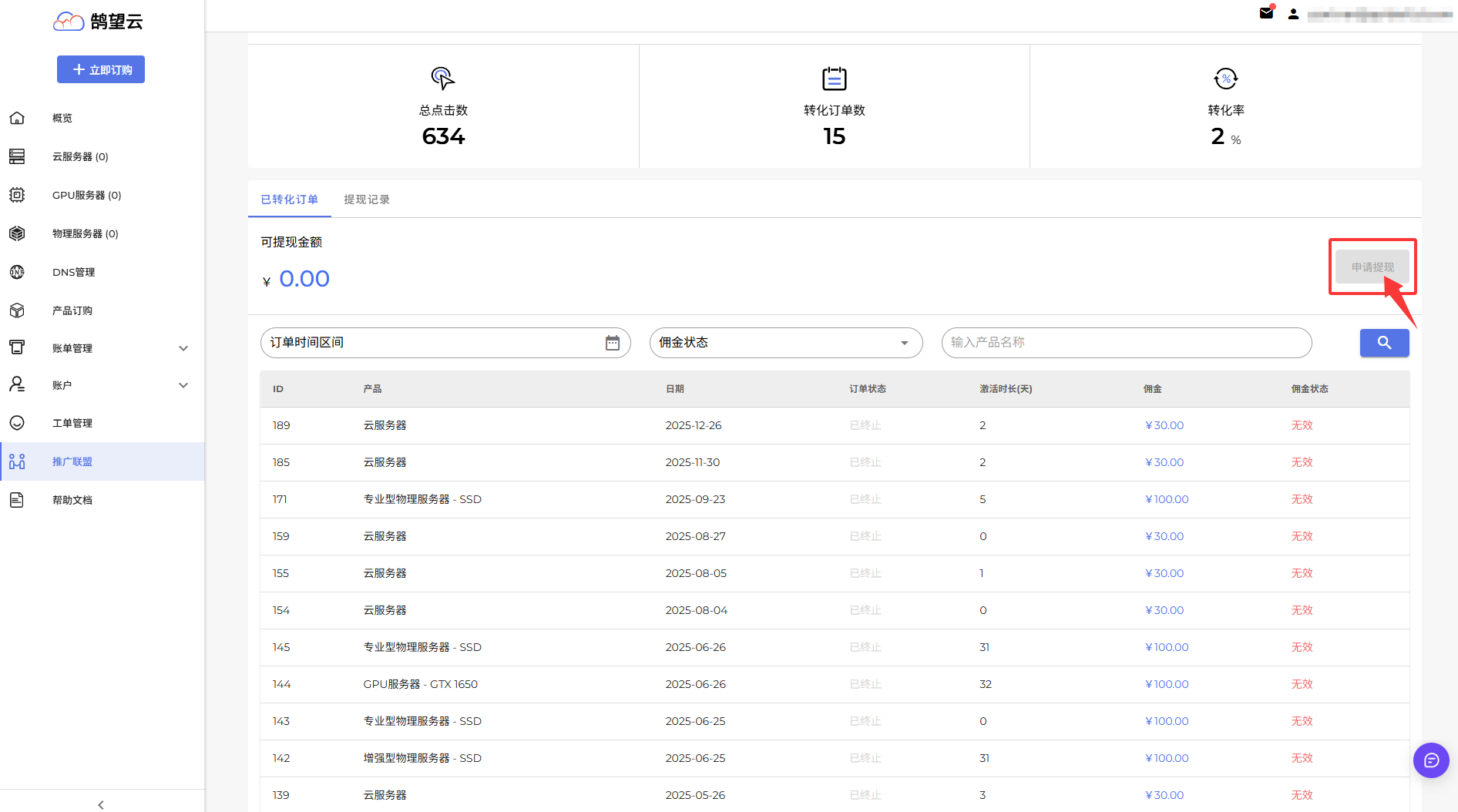
Task: Go to 概览 in the sidebar
Action: 62,118
